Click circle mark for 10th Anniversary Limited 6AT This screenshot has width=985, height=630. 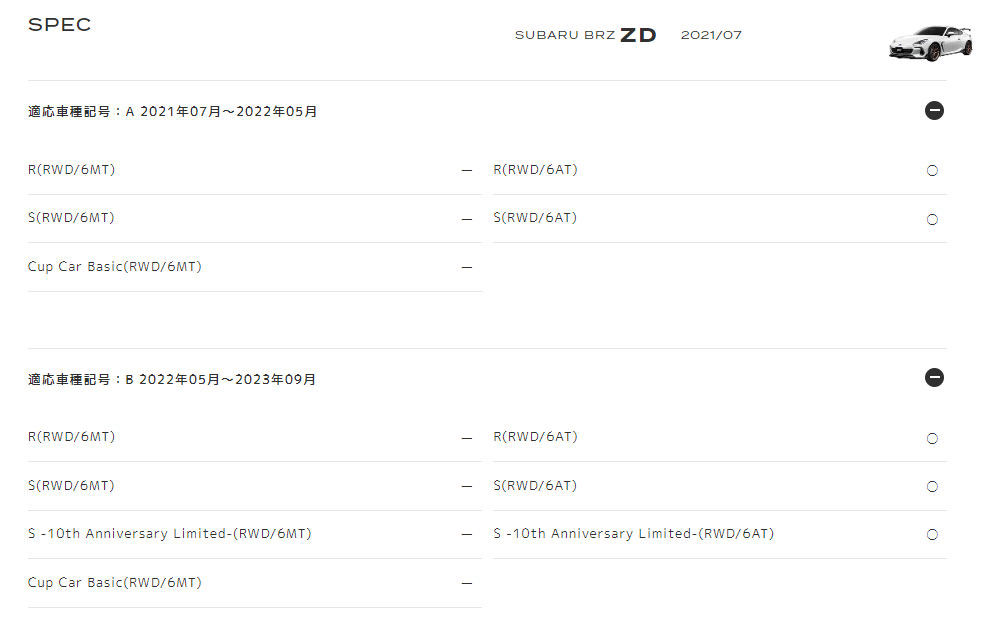932,535
